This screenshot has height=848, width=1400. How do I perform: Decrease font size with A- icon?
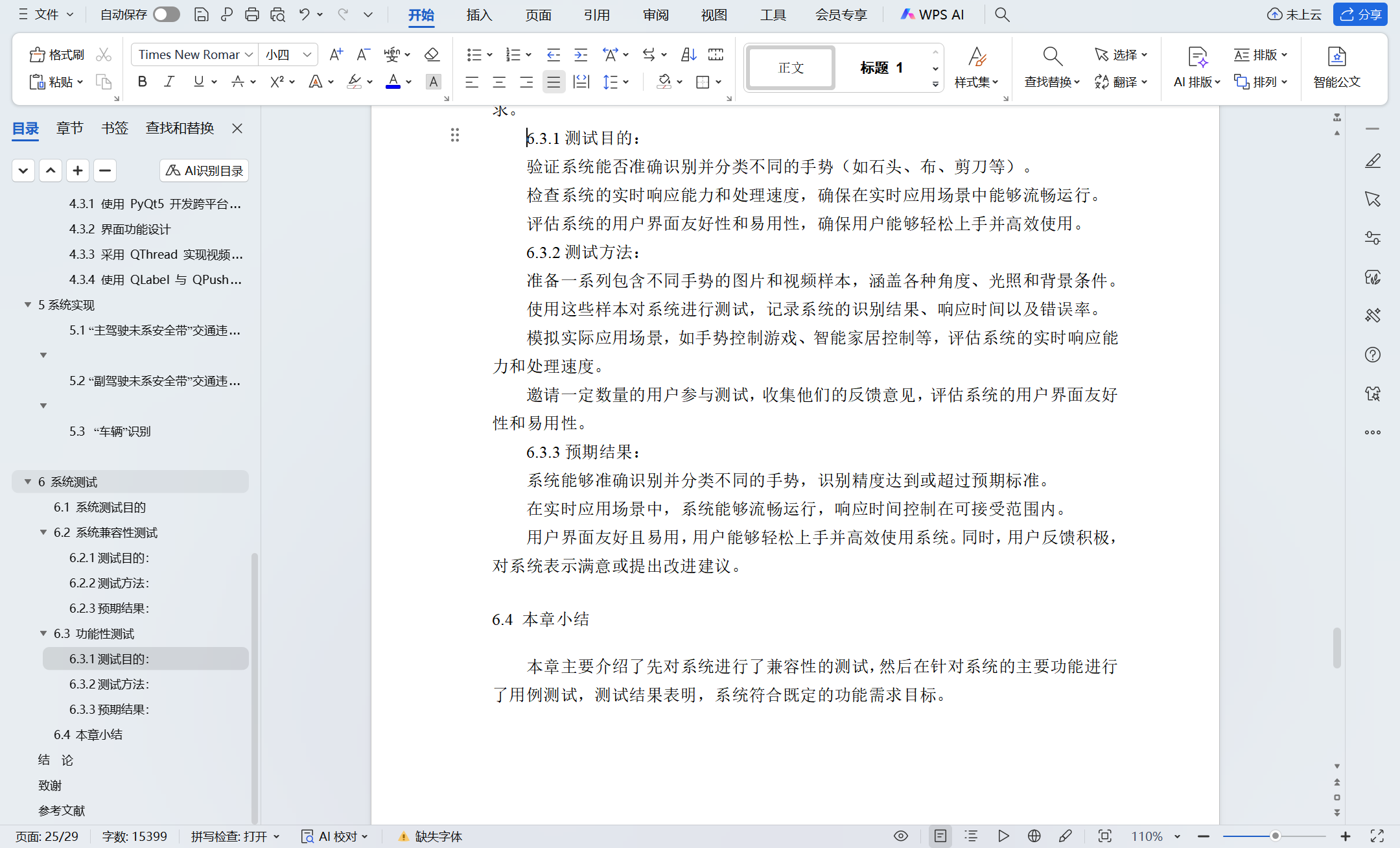point(363,54)
